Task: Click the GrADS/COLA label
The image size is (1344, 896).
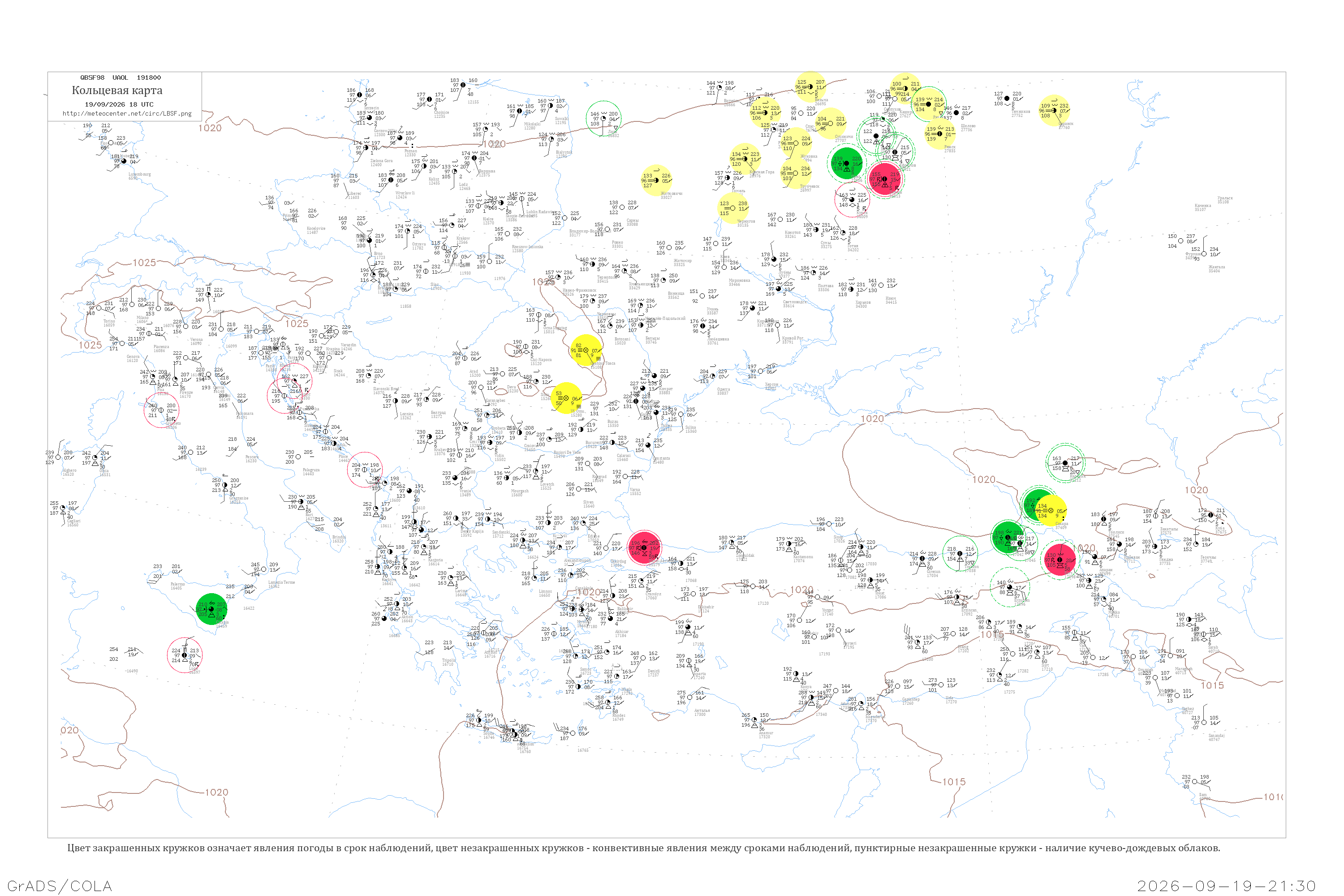Action: (x=60, y=886)
